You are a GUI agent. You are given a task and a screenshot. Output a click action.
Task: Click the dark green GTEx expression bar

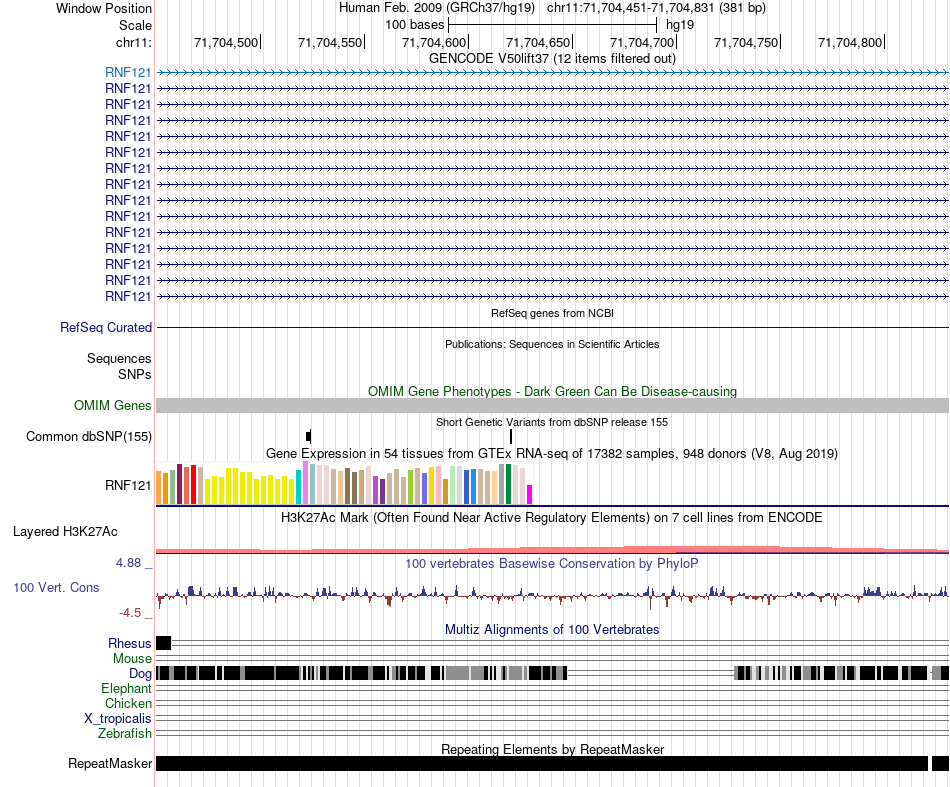(x=509, y=484)
